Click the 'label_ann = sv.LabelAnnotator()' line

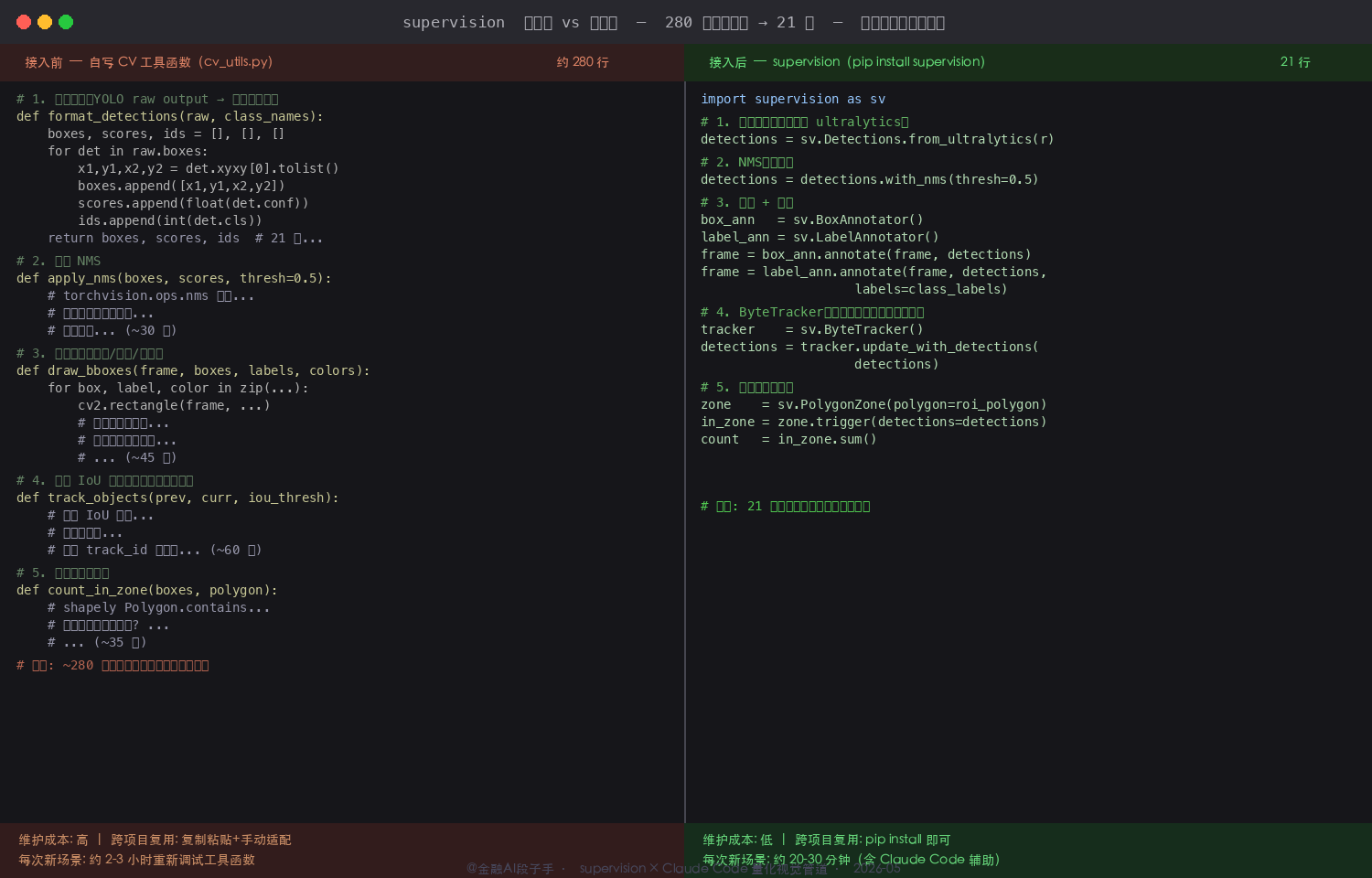[x=820, y=237]
